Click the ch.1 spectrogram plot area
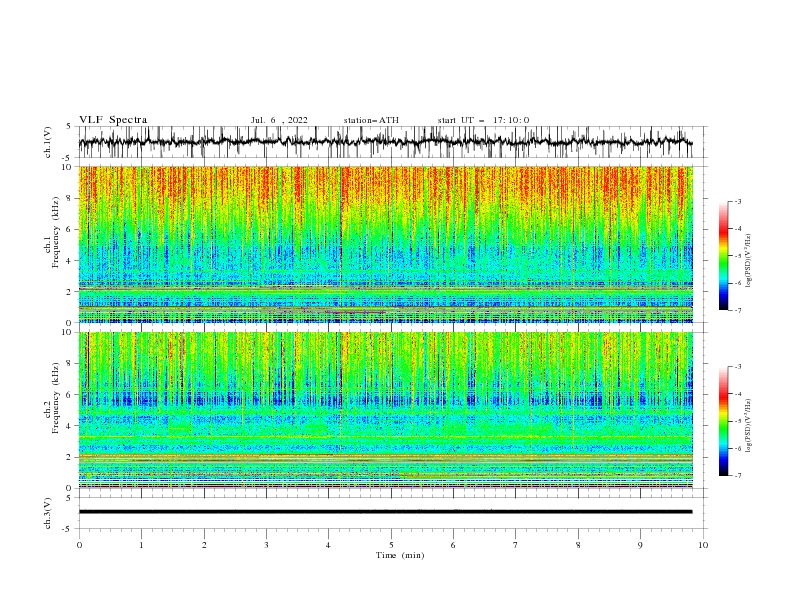The width and height of the screenshot is (792, 612). click(x=386, y=244)
